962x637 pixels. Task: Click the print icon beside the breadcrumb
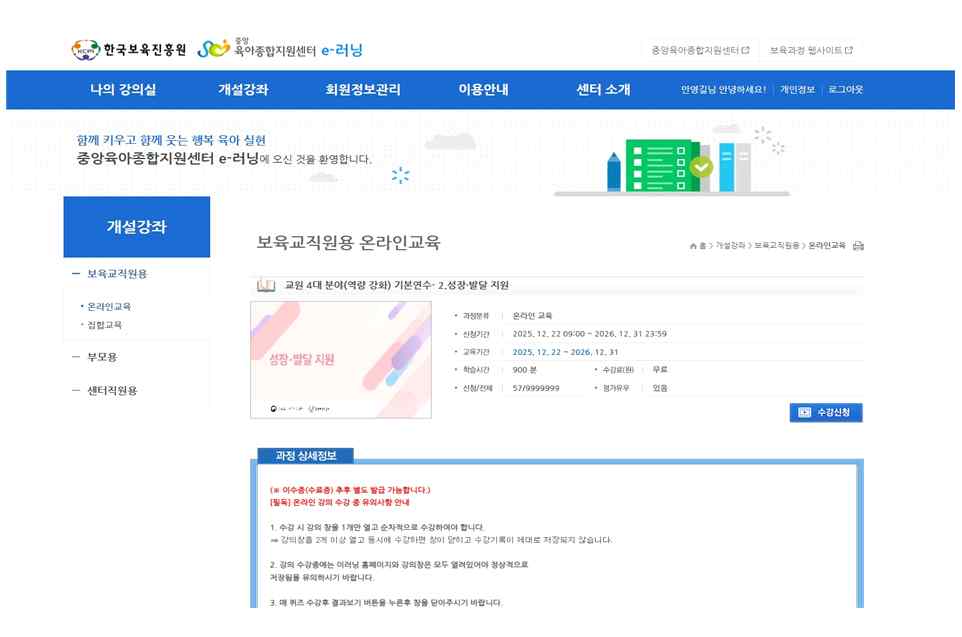(857, 246)
